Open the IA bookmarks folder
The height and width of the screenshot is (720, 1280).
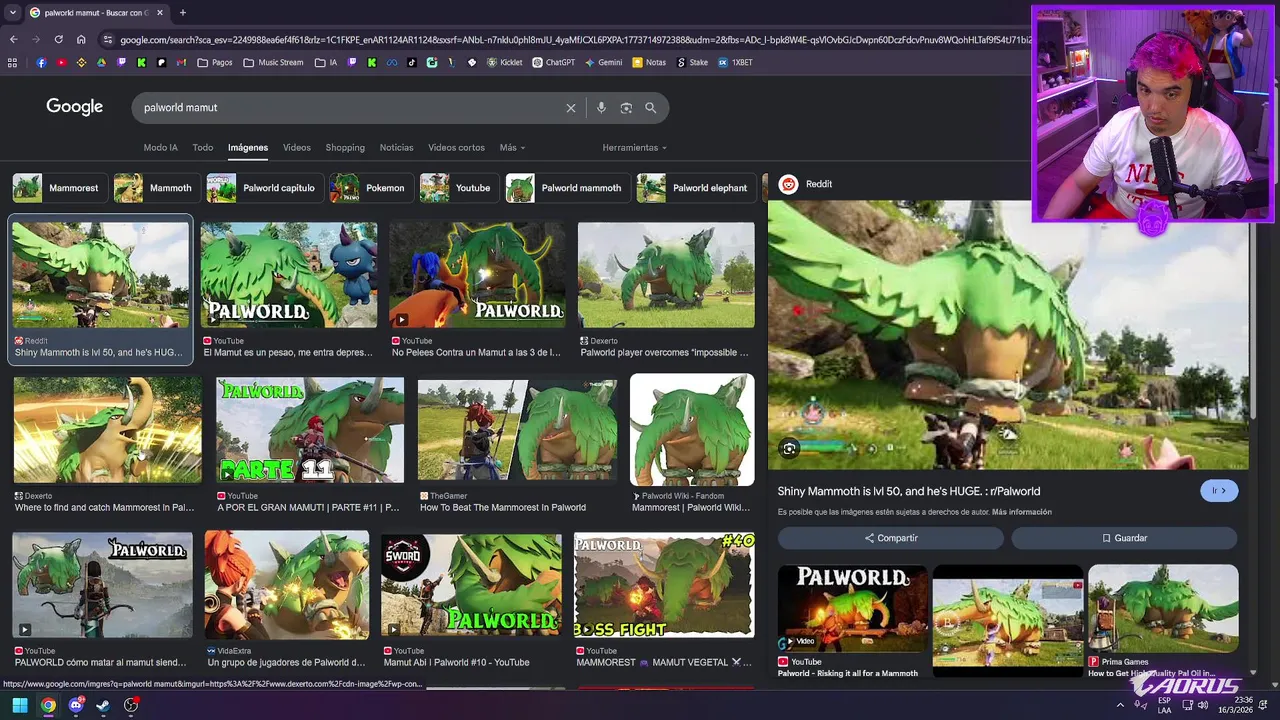pyautogui.click(x=326, y=62)
